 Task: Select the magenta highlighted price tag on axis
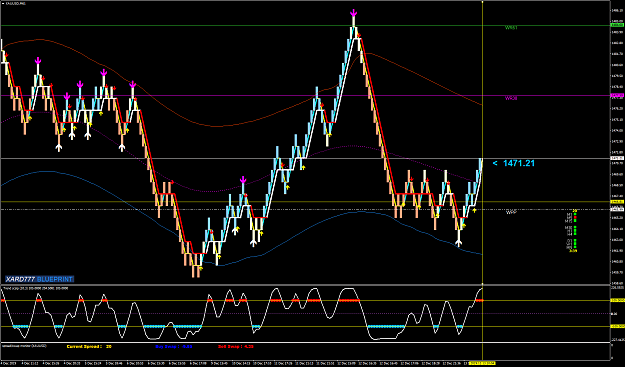[617, 95]
